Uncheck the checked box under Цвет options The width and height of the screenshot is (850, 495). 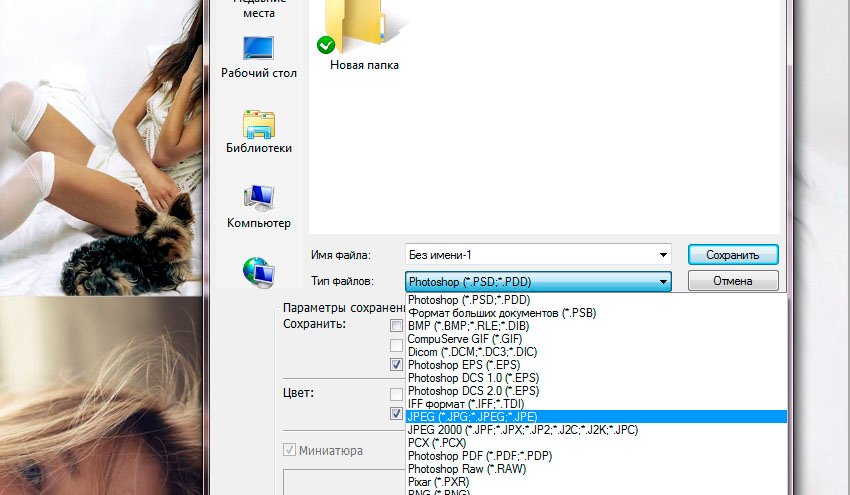pos(397,413)
